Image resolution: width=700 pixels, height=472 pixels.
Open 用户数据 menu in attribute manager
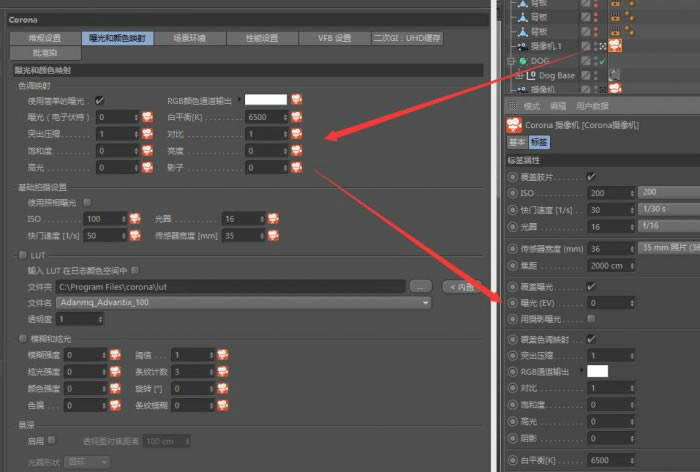click(592, 106)
